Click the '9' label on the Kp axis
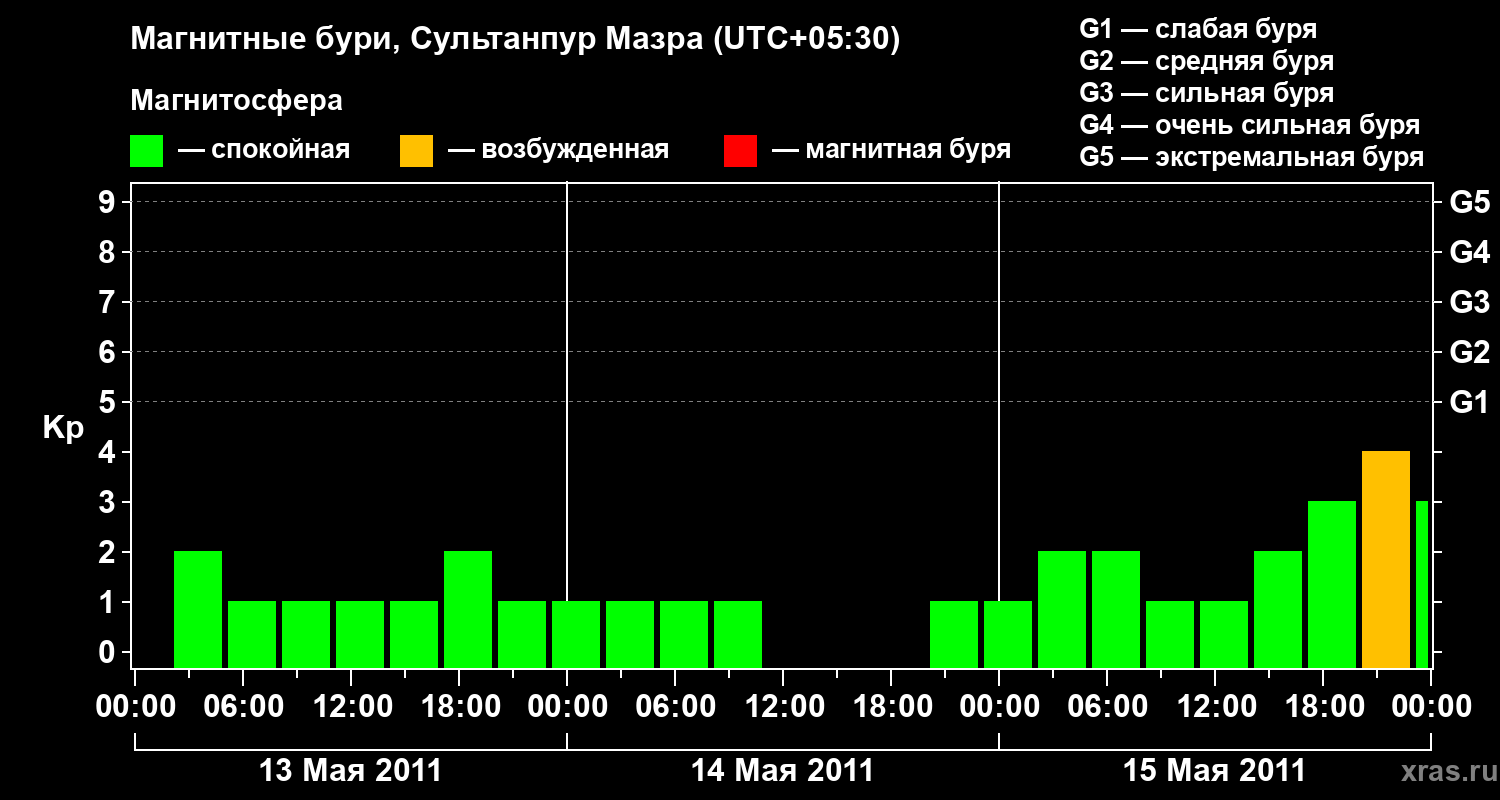1500x800 pixels. [x=109, y=202]
